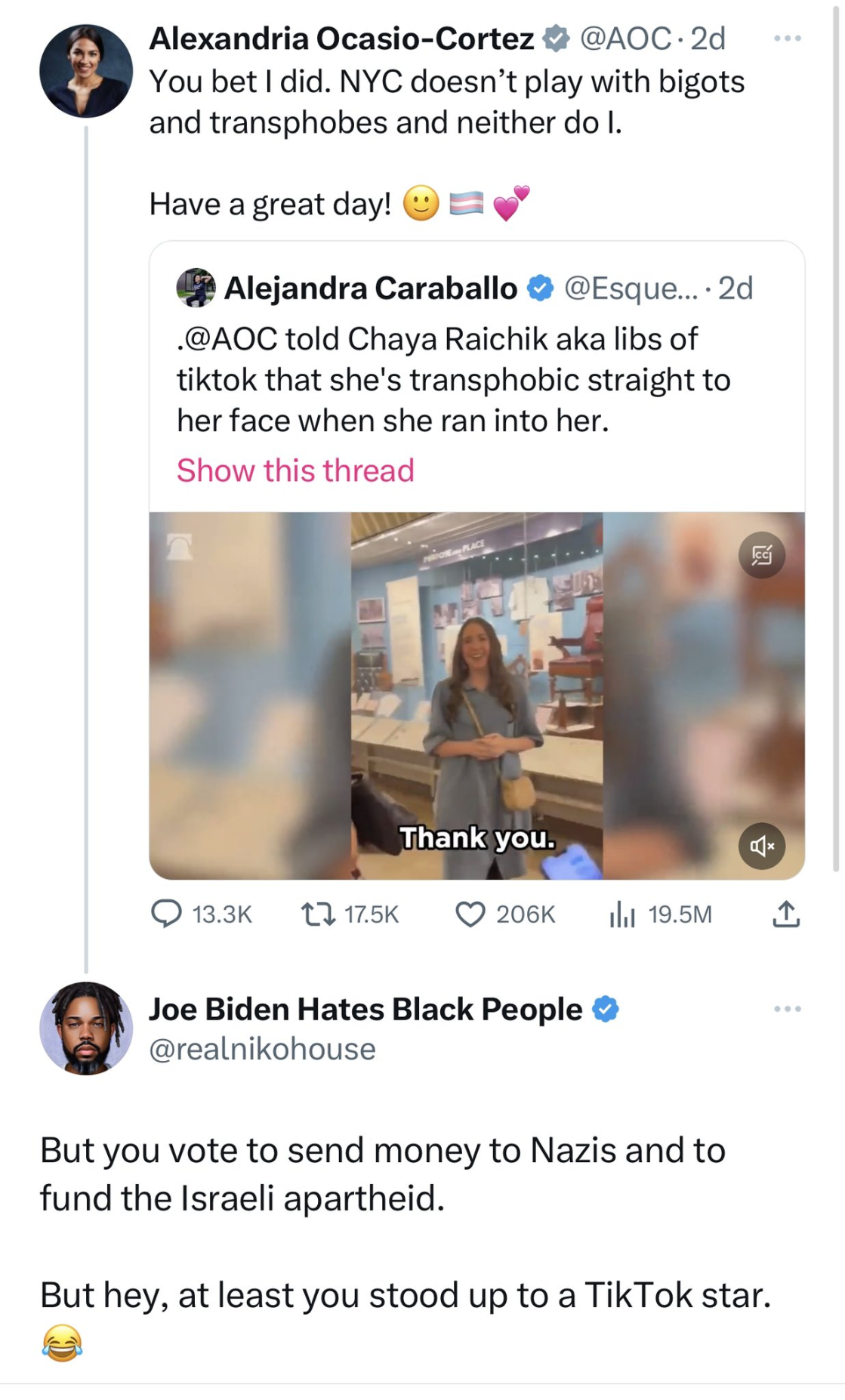Click the name Alexandria Ocasio-Cortez
Viewport: 845px width, 1400px height.
tap(341, 39)
